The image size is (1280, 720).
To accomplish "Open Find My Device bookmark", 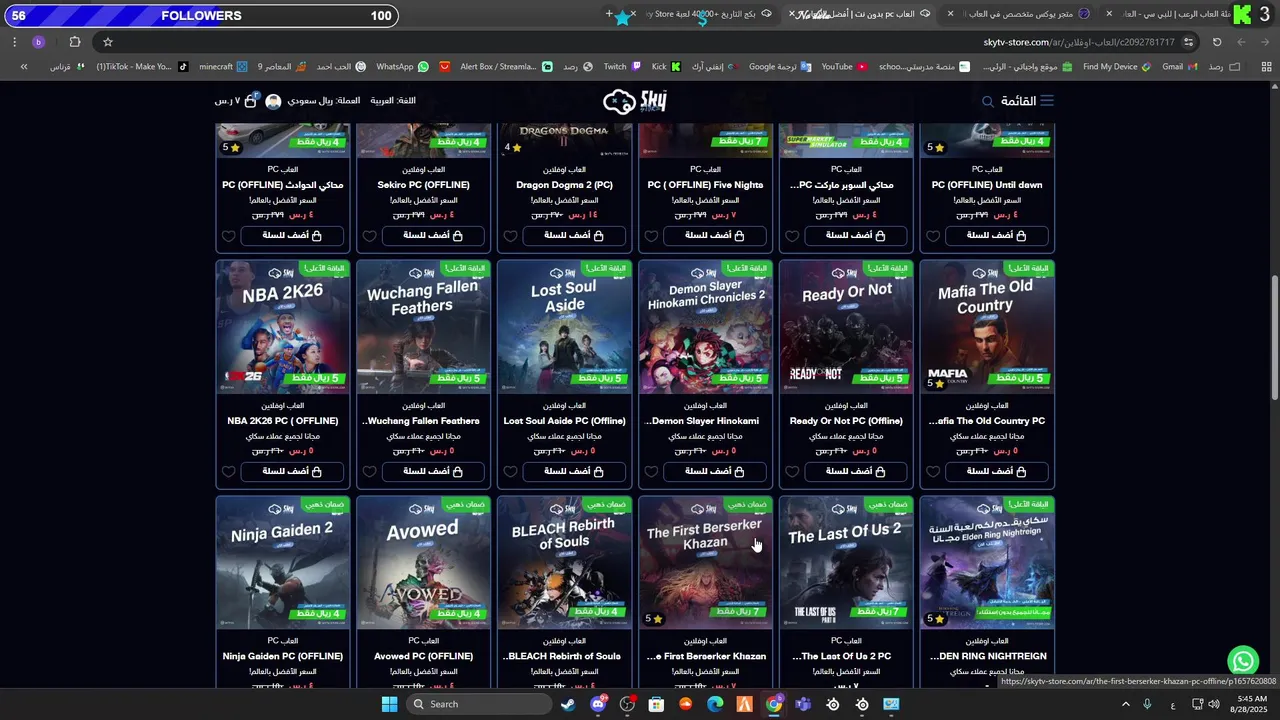I will [x=1116, y=67].
